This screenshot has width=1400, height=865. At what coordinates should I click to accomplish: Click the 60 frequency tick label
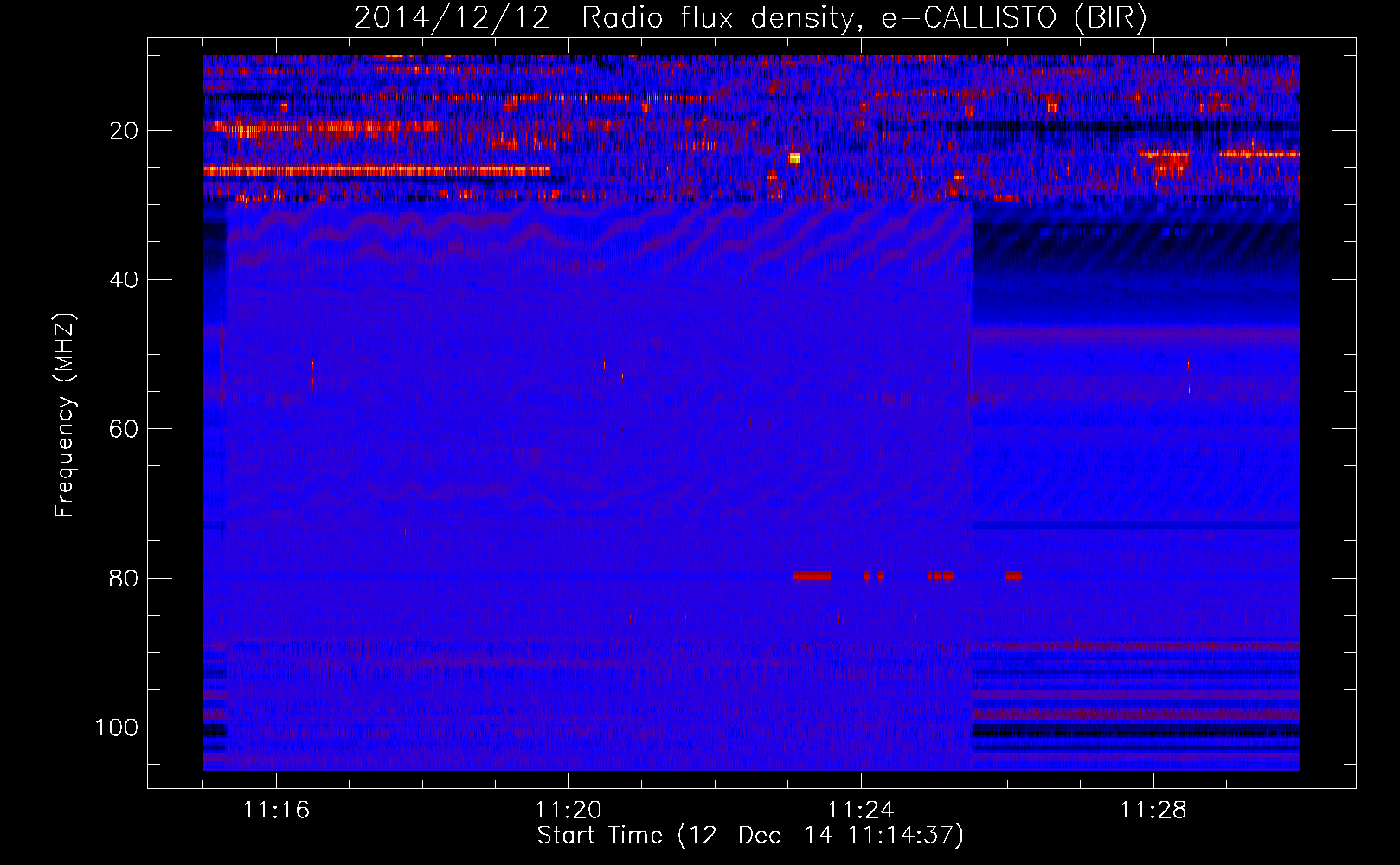pyautogui.click(x=124, y=429)
